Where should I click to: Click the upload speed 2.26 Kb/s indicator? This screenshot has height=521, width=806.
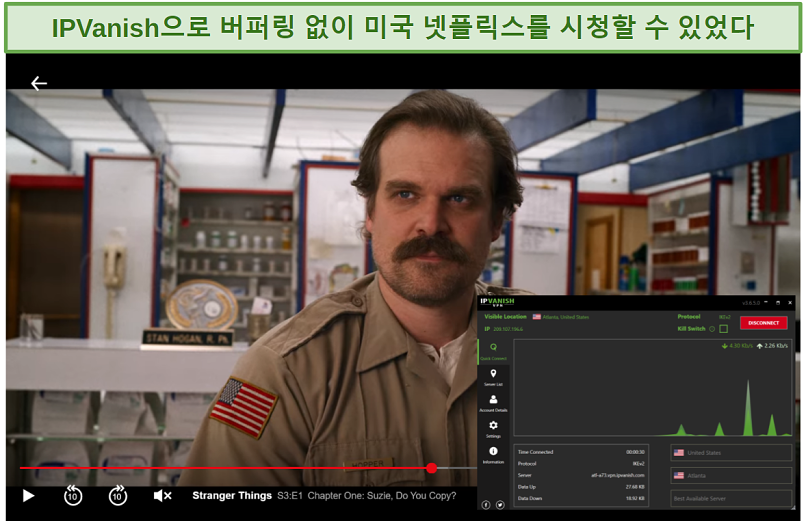772,346
